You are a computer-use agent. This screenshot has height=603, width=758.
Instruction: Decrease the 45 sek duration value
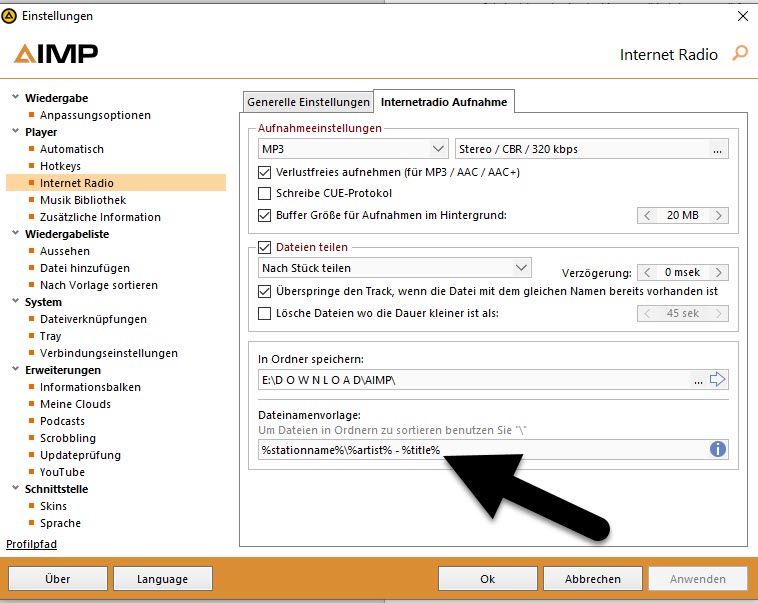click(x=647, y=314)
